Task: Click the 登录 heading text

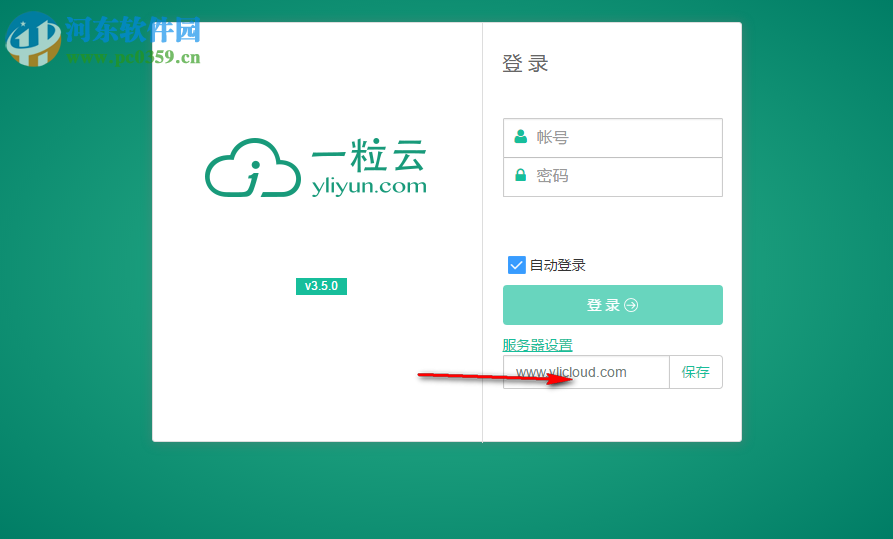Action: click(525, 63)
